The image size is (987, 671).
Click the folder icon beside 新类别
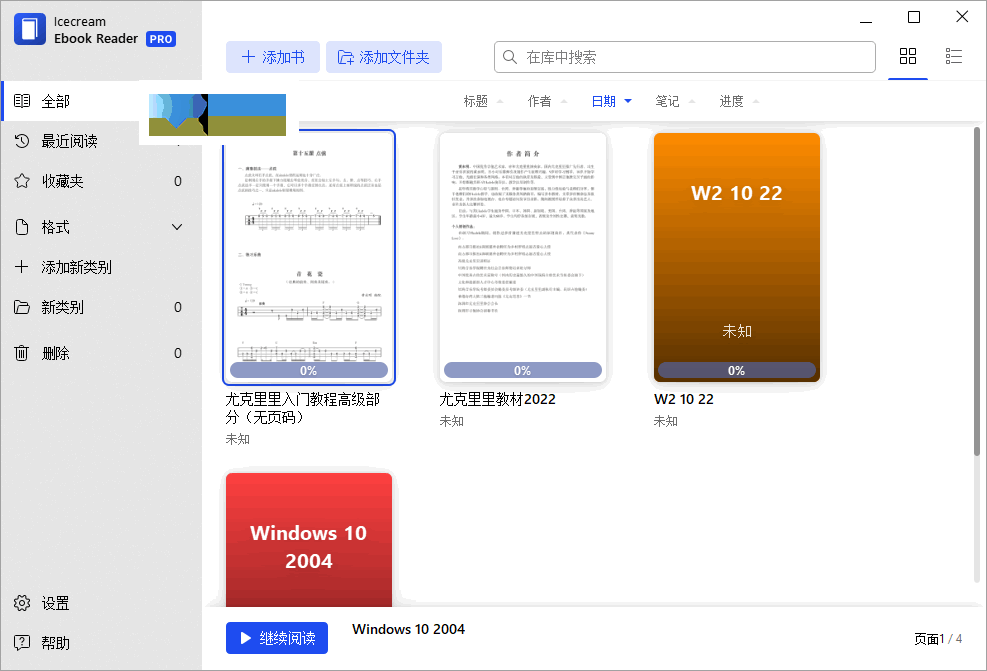click(x=22, y=307)
